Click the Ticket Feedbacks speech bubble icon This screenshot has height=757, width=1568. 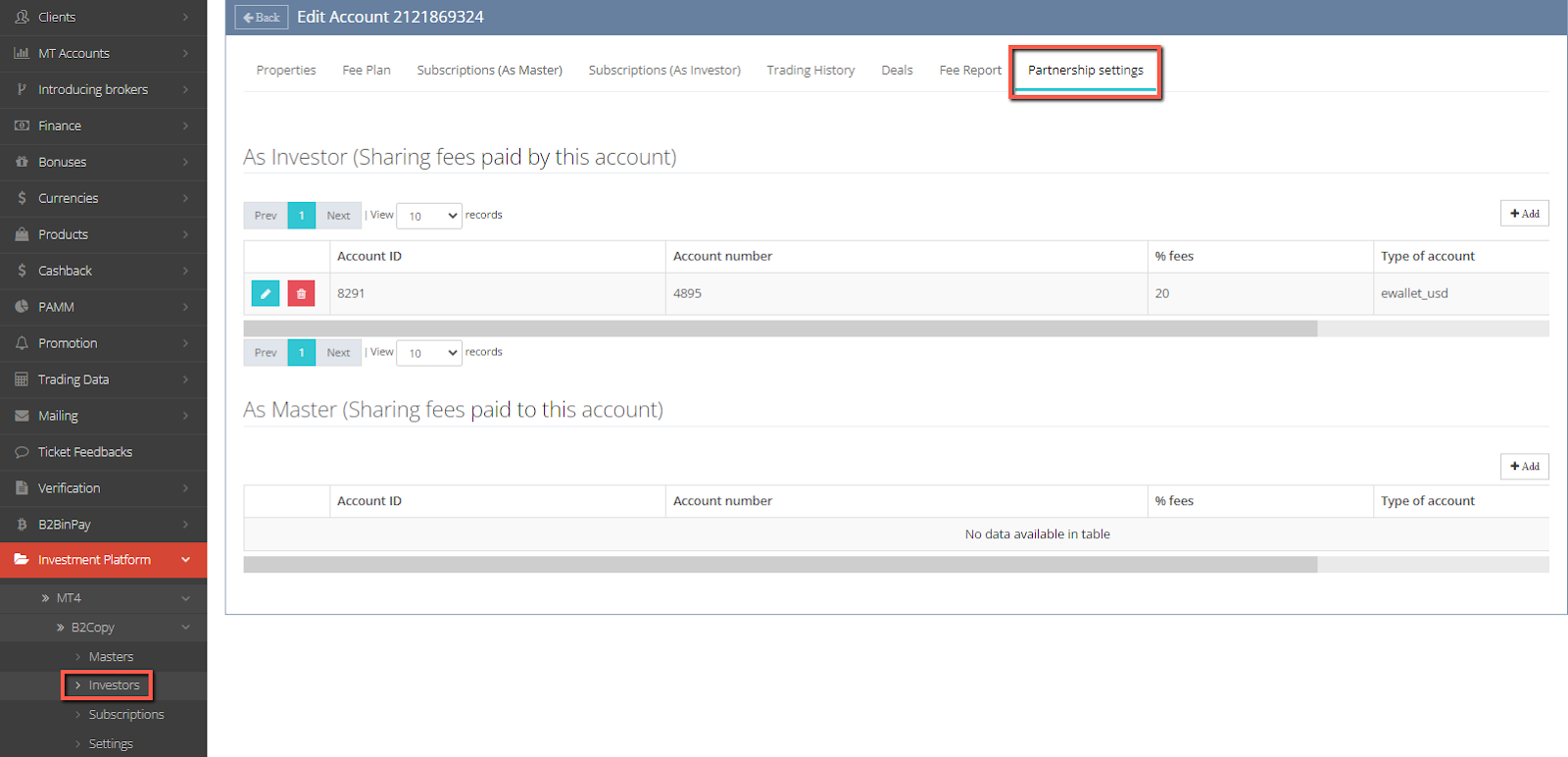point(22,452)
